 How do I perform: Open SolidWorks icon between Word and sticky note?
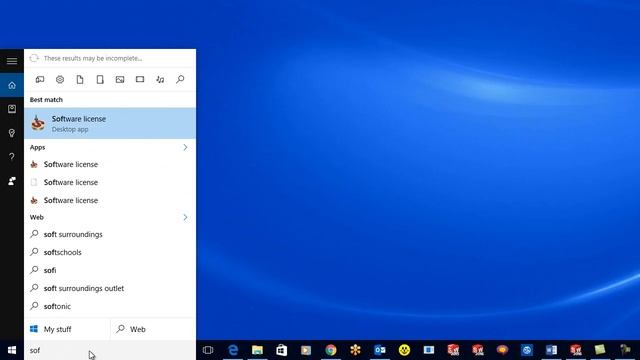pyautogui.click(x=576, y=350)
